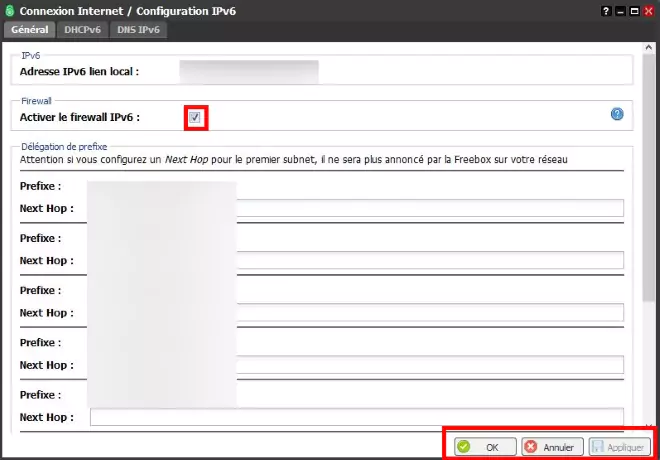Click into the fourth Next Hop field
Image resolution: width=660 pixels, height=460 pixels.
[x=430, y=364]
